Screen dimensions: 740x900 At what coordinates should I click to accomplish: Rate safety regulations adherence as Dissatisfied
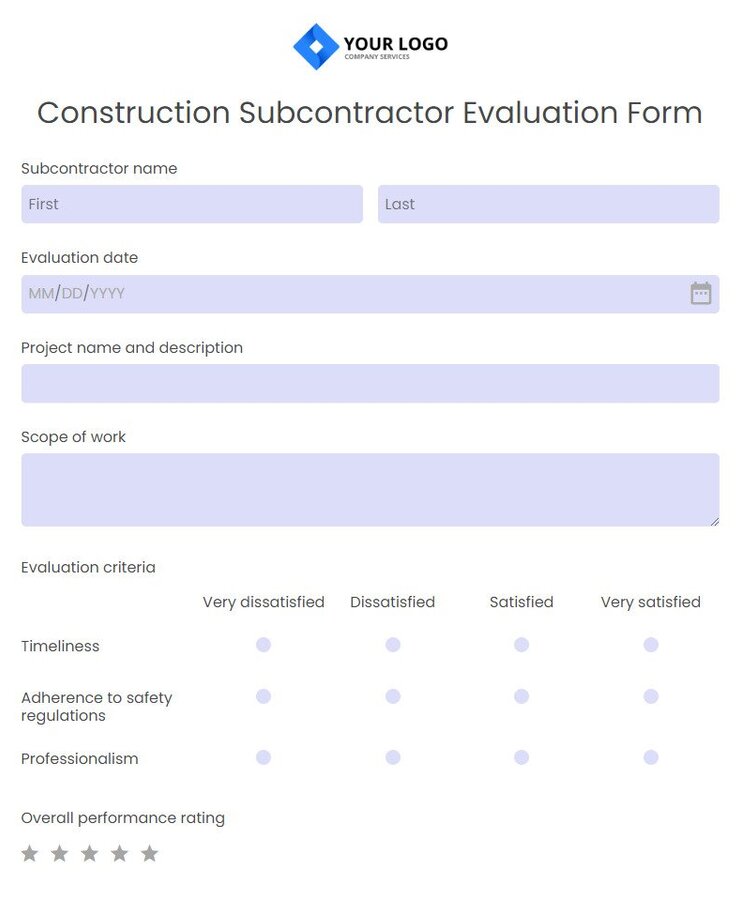tap(393, 696)
